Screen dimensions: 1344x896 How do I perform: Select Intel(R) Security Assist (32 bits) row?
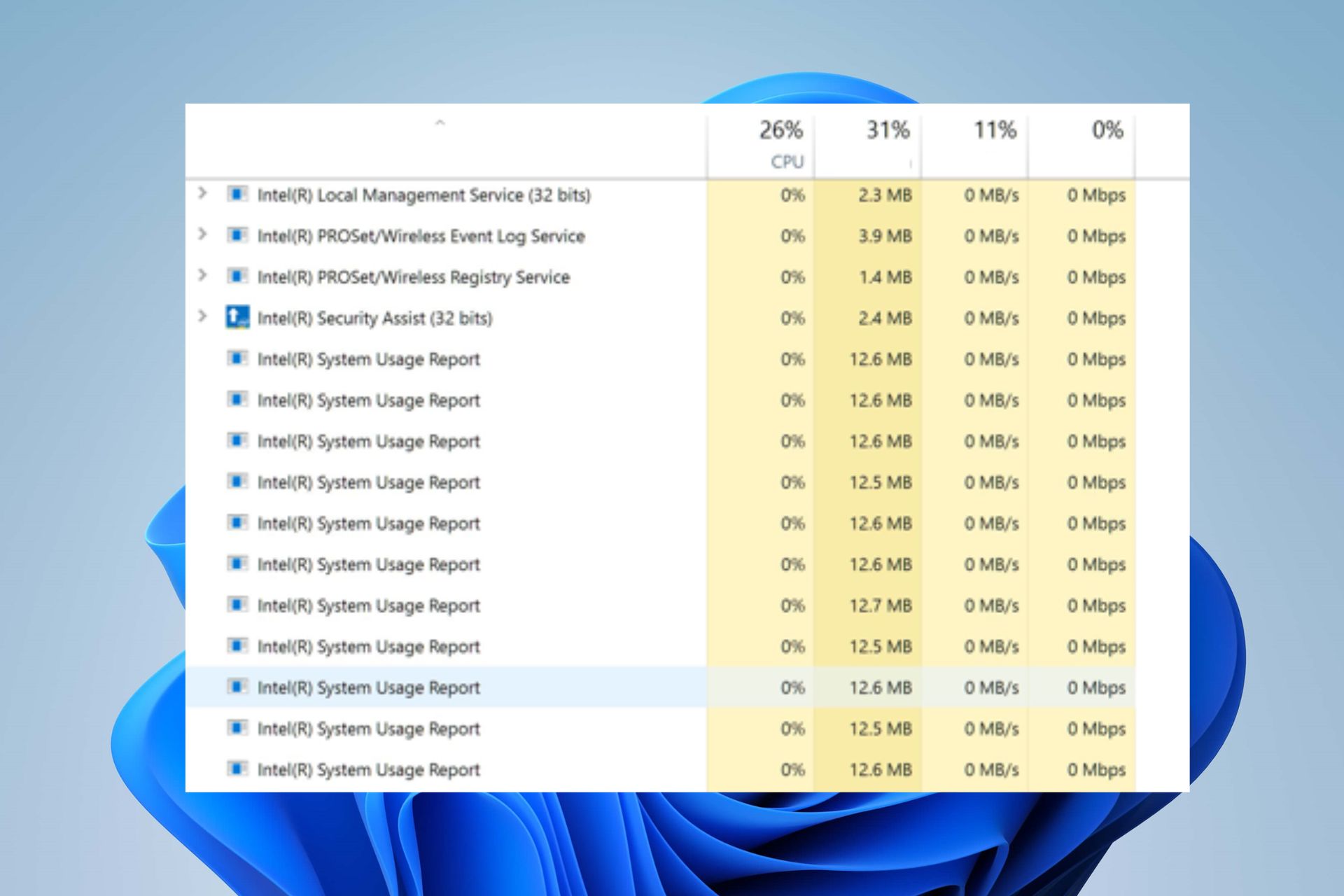coord(660,318)
